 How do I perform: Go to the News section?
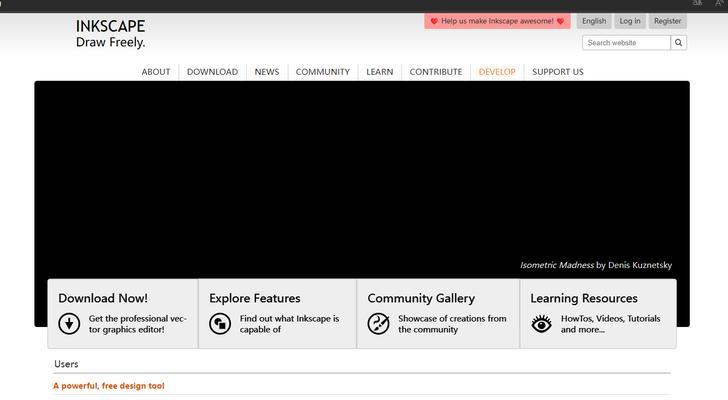click(x=266, y=72)
